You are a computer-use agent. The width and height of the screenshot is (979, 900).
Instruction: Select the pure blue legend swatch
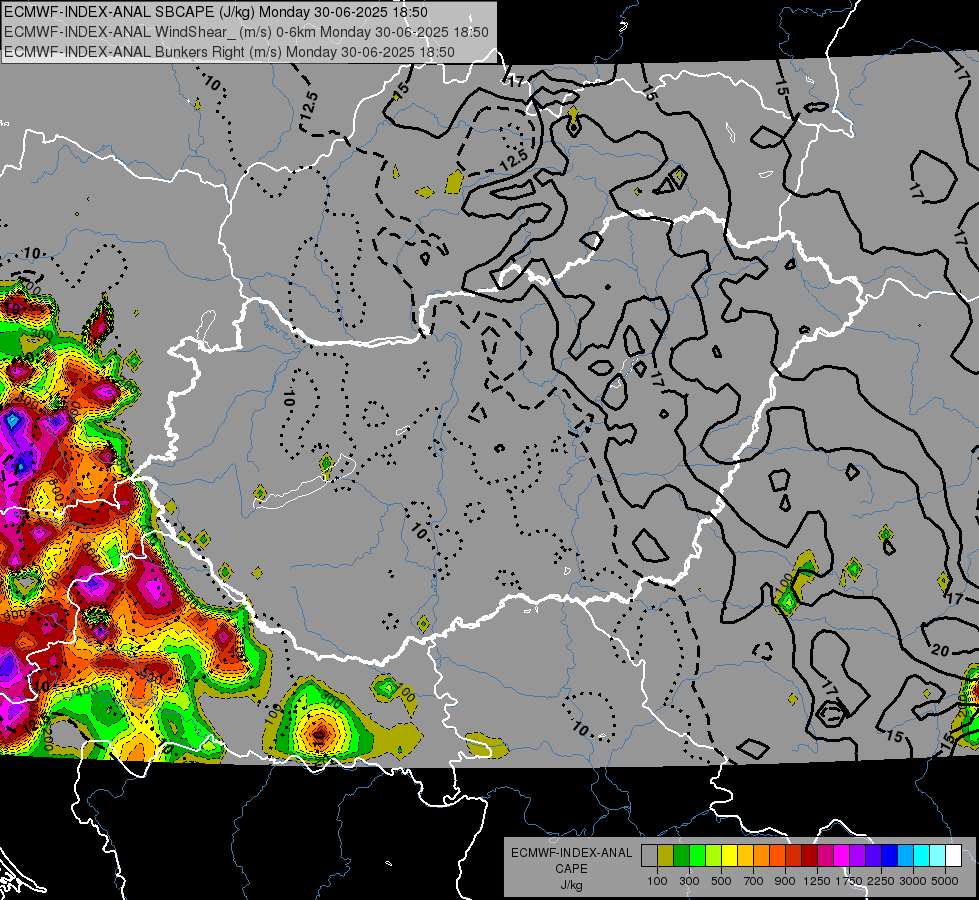click(890, 856)
